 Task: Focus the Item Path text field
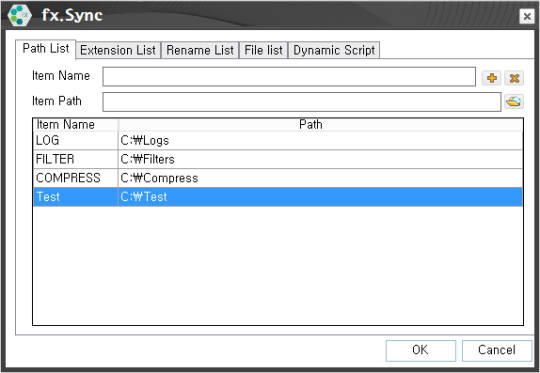(x=302, y=102)
